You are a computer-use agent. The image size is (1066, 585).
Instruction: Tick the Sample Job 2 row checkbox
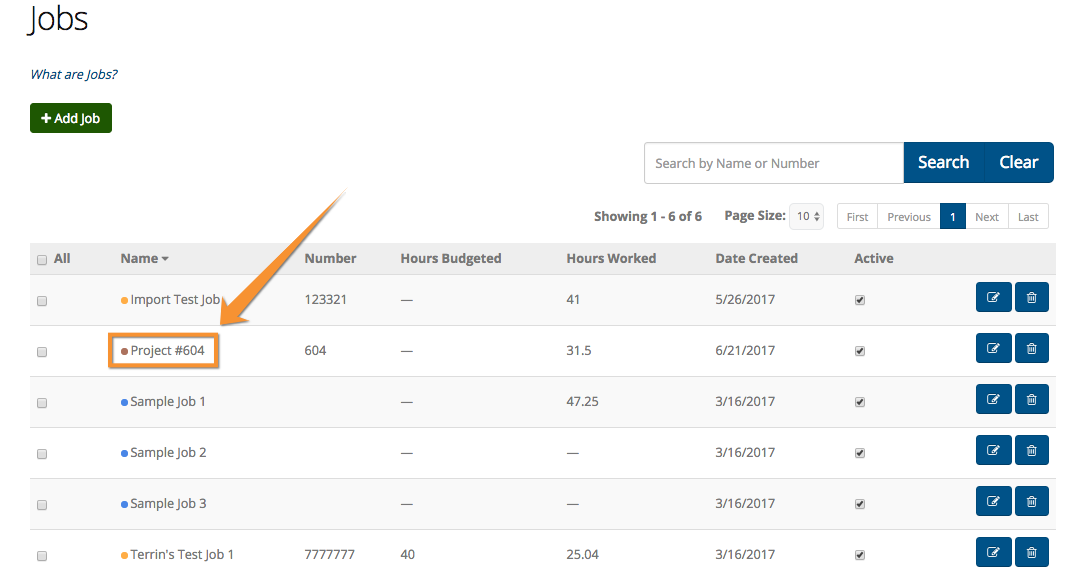(x=42, y=454)
